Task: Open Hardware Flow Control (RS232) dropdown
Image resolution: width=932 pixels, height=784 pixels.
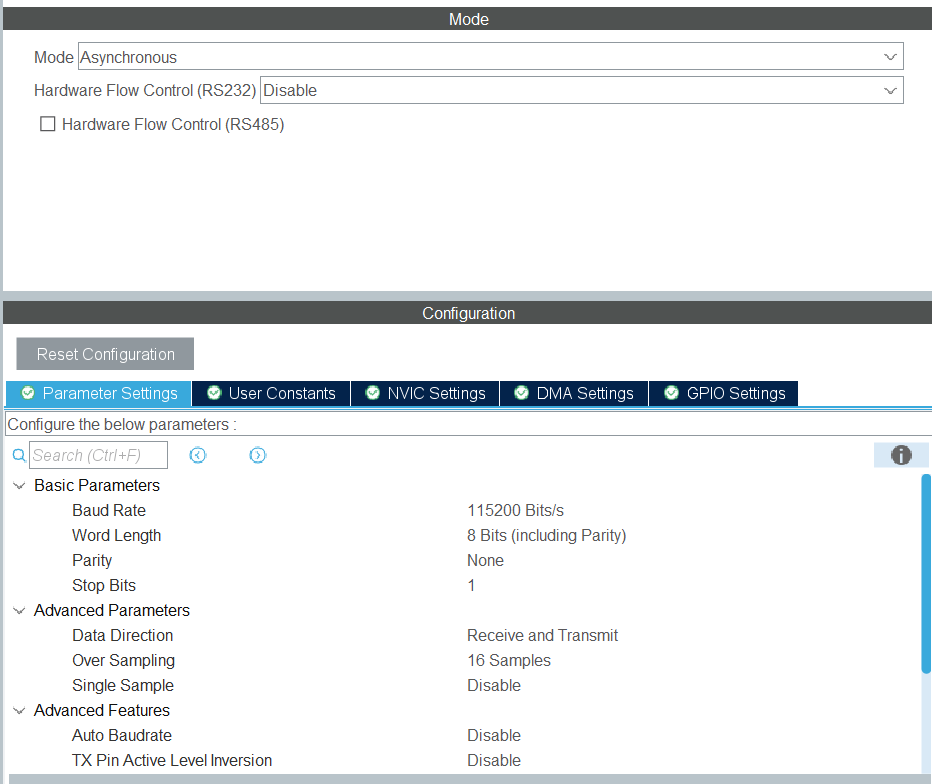Action: 581,90
